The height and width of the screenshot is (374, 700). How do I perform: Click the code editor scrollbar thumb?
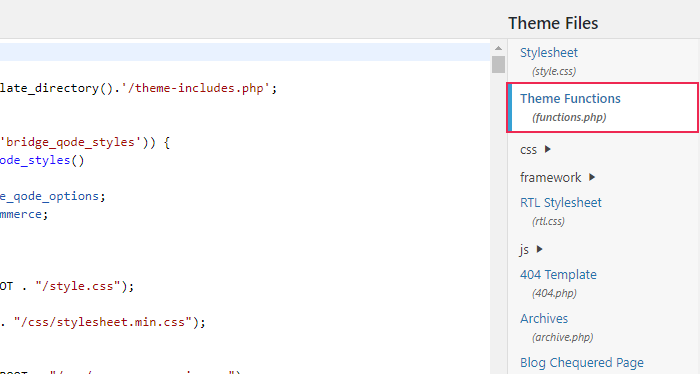click(498, 64)
